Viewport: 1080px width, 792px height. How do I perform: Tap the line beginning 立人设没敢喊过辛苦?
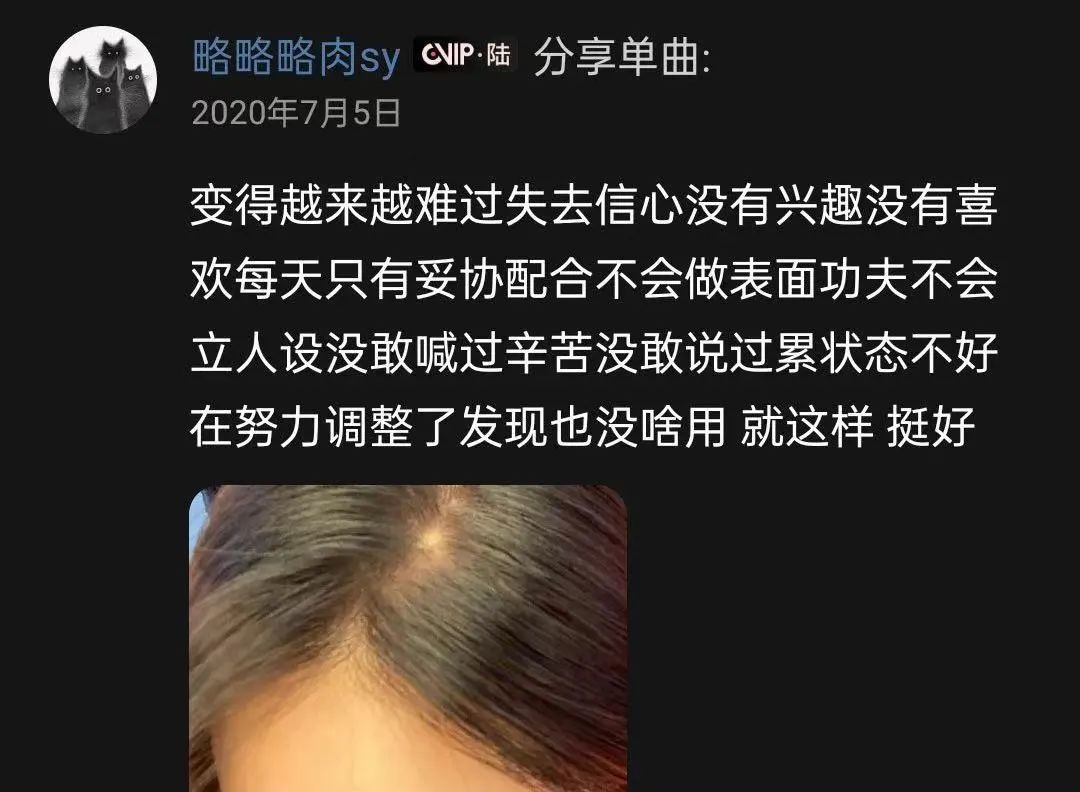(593, 353)
